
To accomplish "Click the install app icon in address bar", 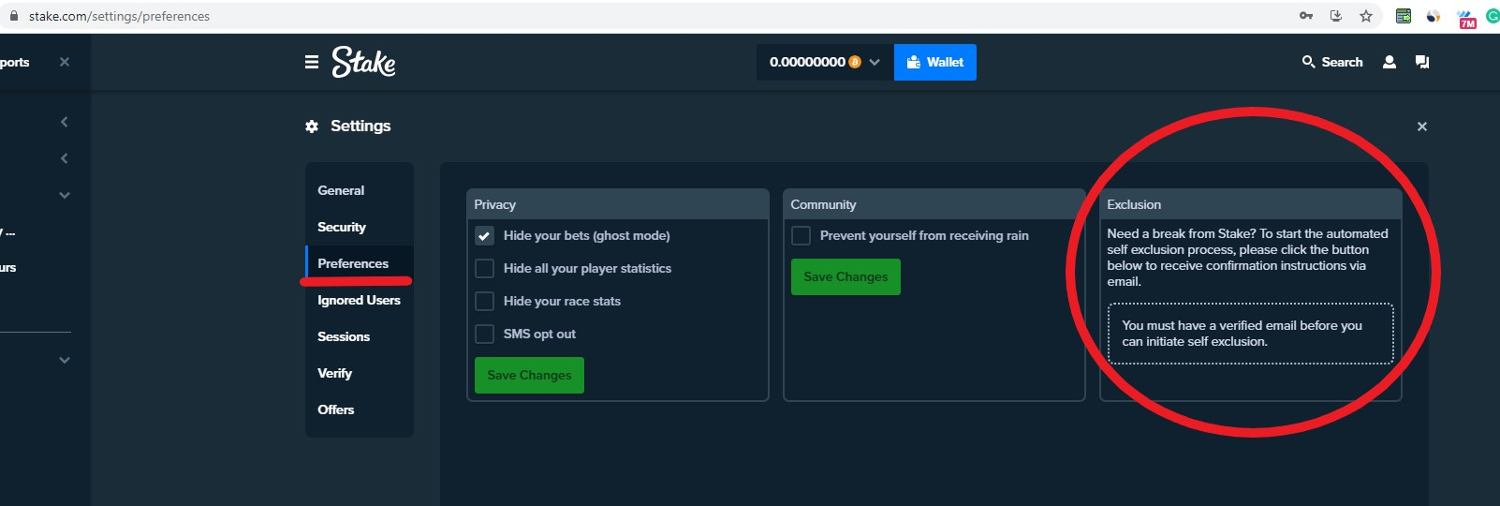I will click(x=1336, y=16).
